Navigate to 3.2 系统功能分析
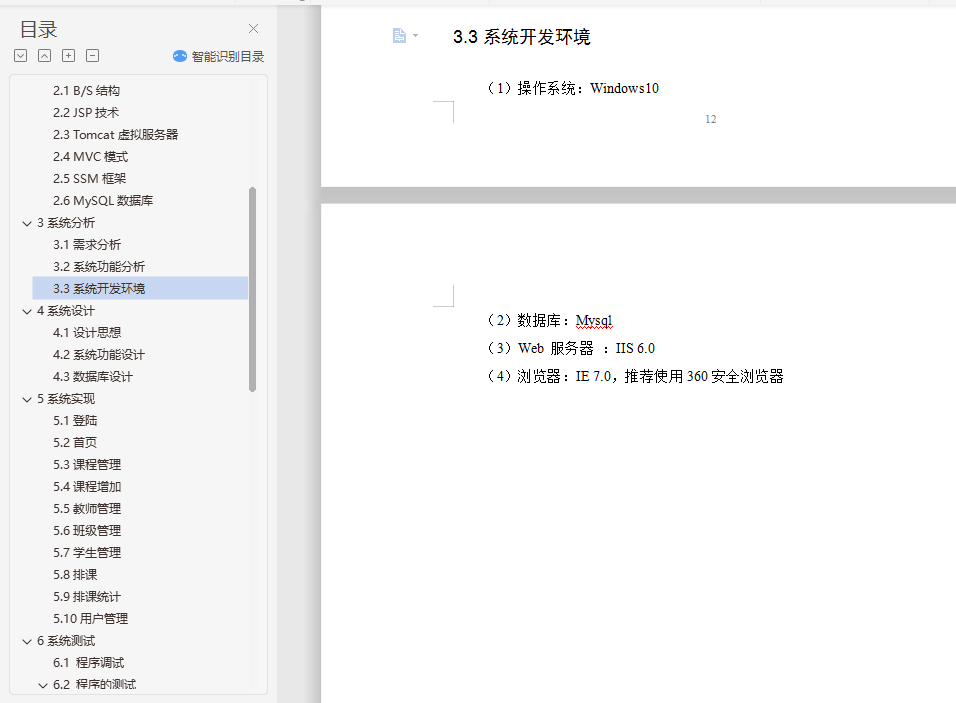The width and height of the screenshot is (956, 703). point(99,266)
